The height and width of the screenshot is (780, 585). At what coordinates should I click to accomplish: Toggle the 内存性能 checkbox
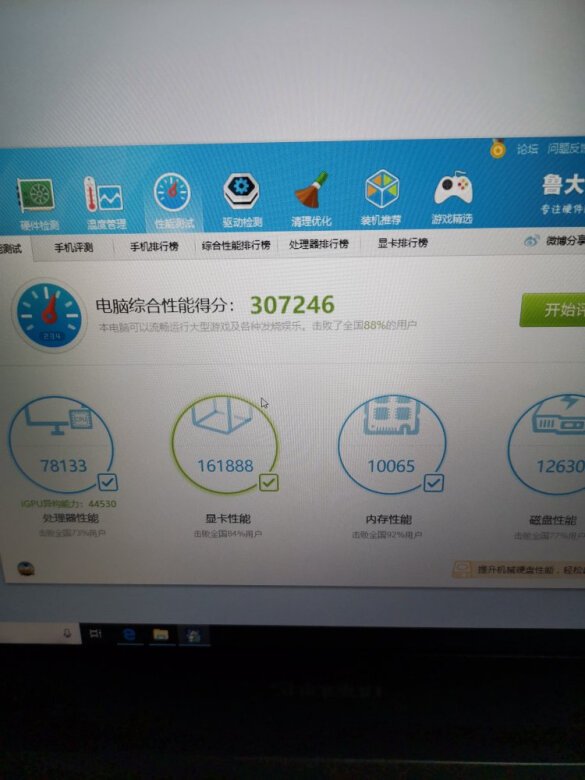pos(433,483)
